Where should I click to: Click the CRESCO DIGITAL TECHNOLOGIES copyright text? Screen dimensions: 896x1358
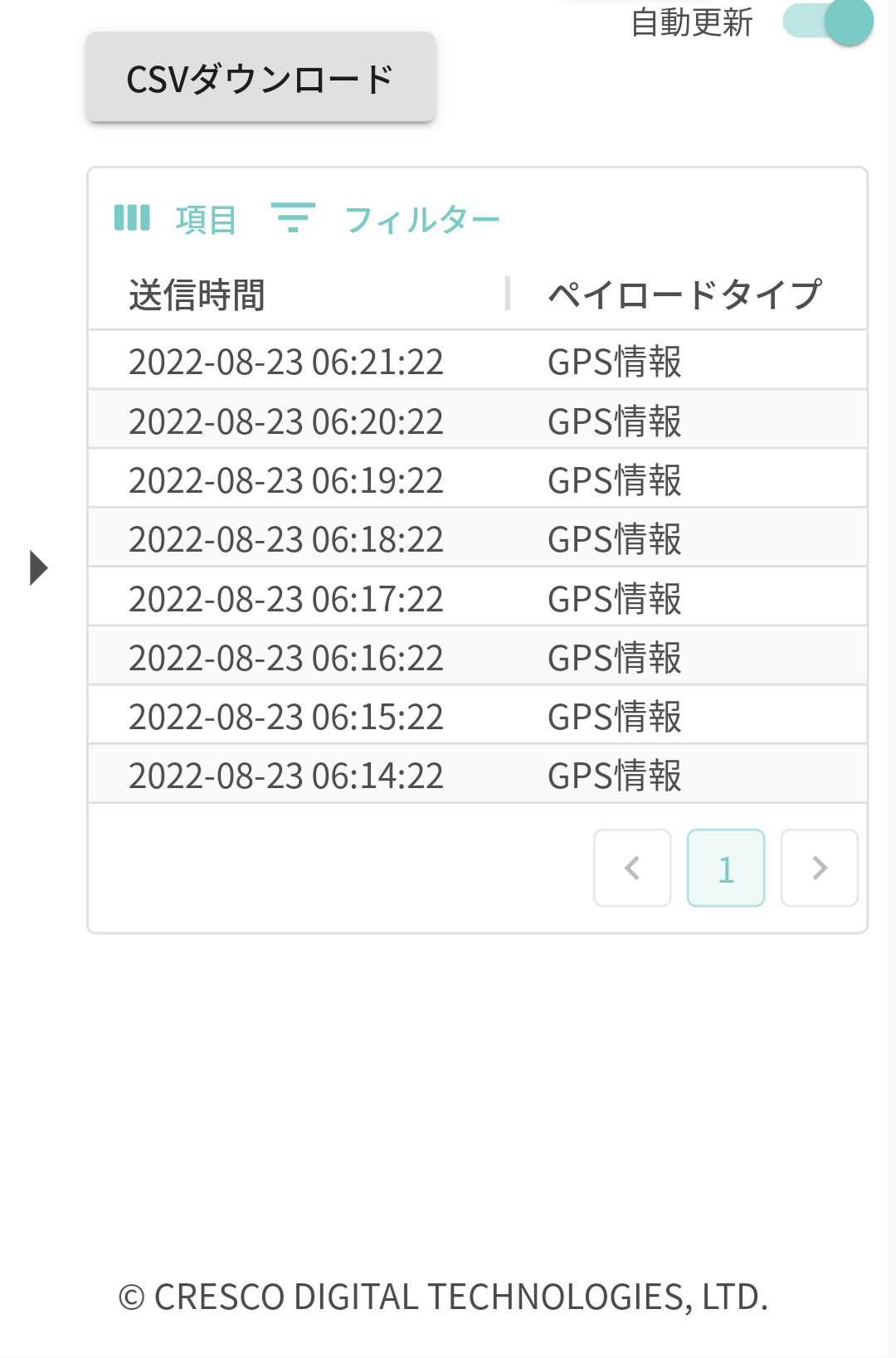tap(444, 1297)
